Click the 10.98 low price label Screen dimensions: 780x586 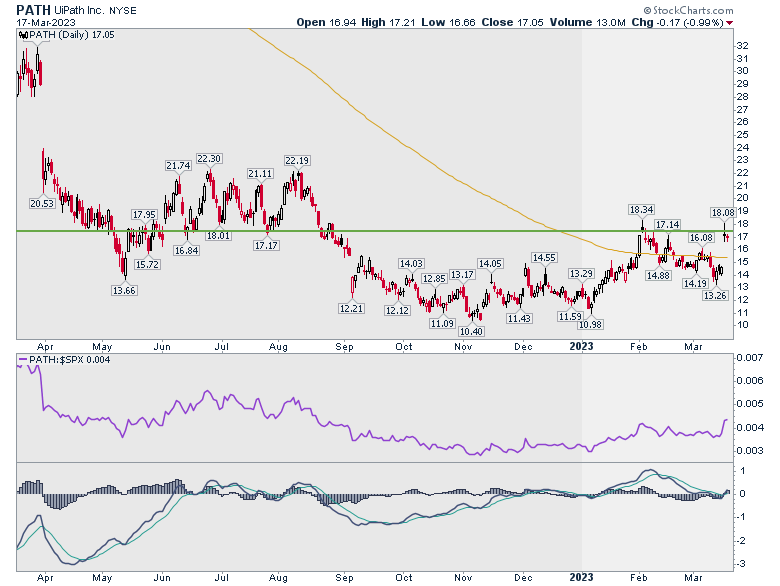click(x=590, y=325)
